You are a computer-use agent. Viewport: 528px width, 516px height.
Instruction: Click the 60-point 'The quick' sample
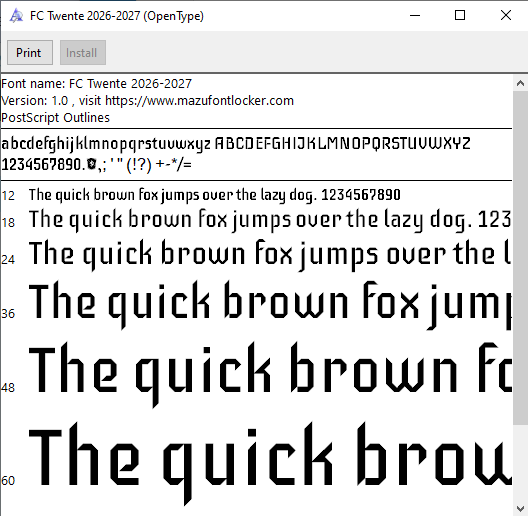click(270, 463)
